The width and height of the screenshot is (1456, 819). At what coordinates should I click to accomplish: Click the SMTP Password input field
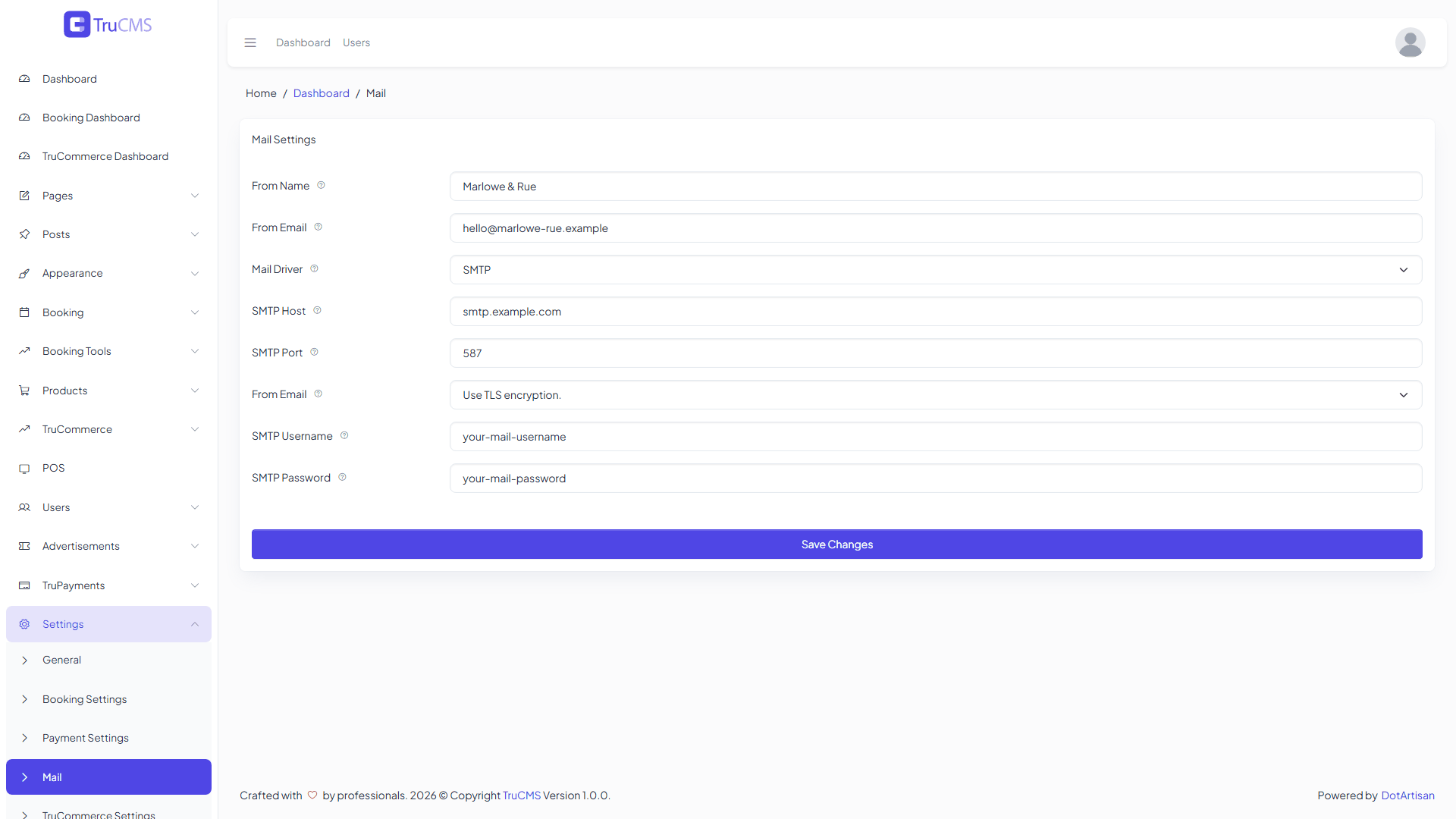point(936,479)
